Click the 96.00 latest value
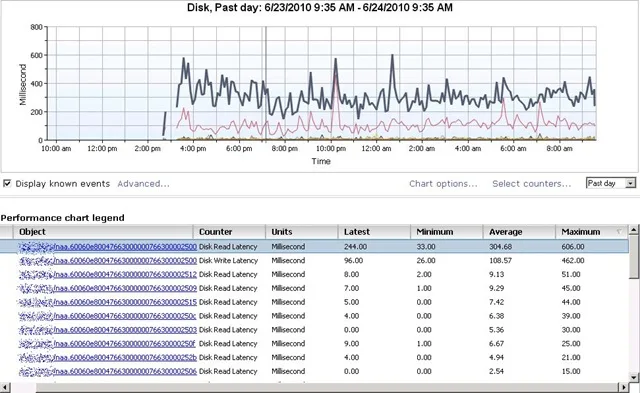 353,260
